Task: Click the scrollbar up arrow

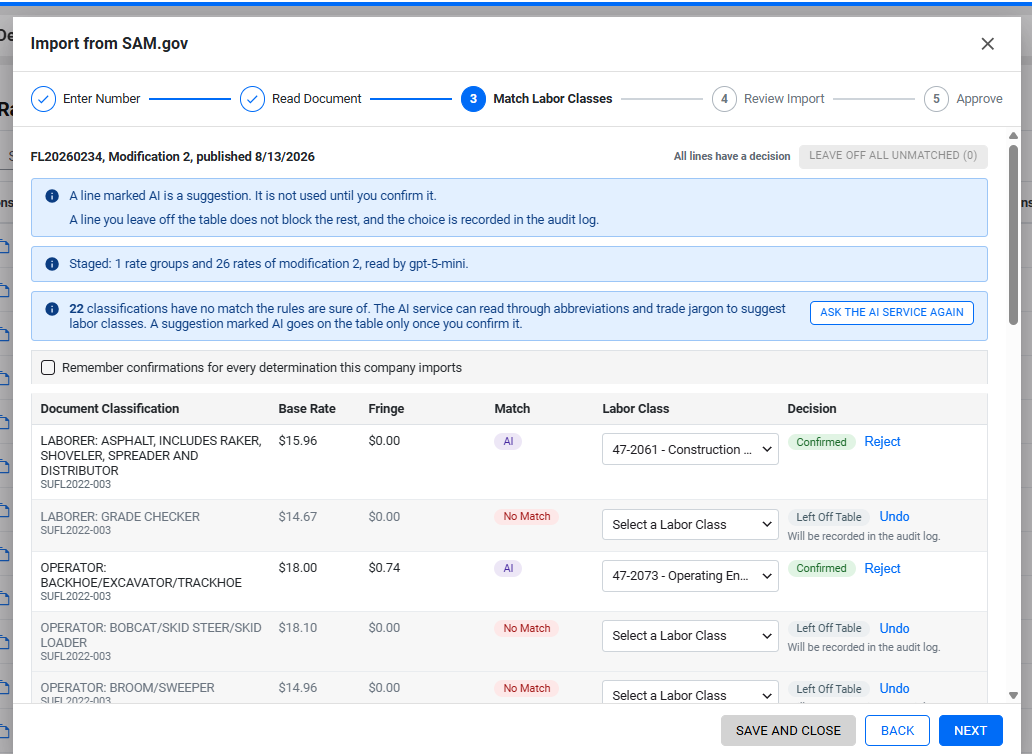Action: click(1014, 136)
